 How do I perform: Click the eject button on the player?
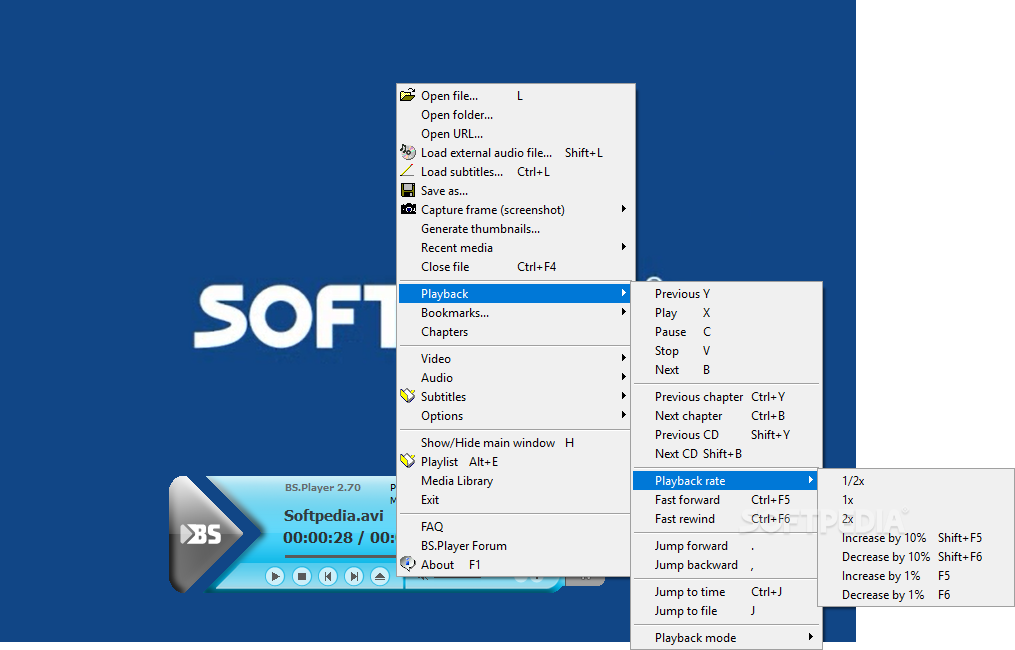tap(380, 576)
